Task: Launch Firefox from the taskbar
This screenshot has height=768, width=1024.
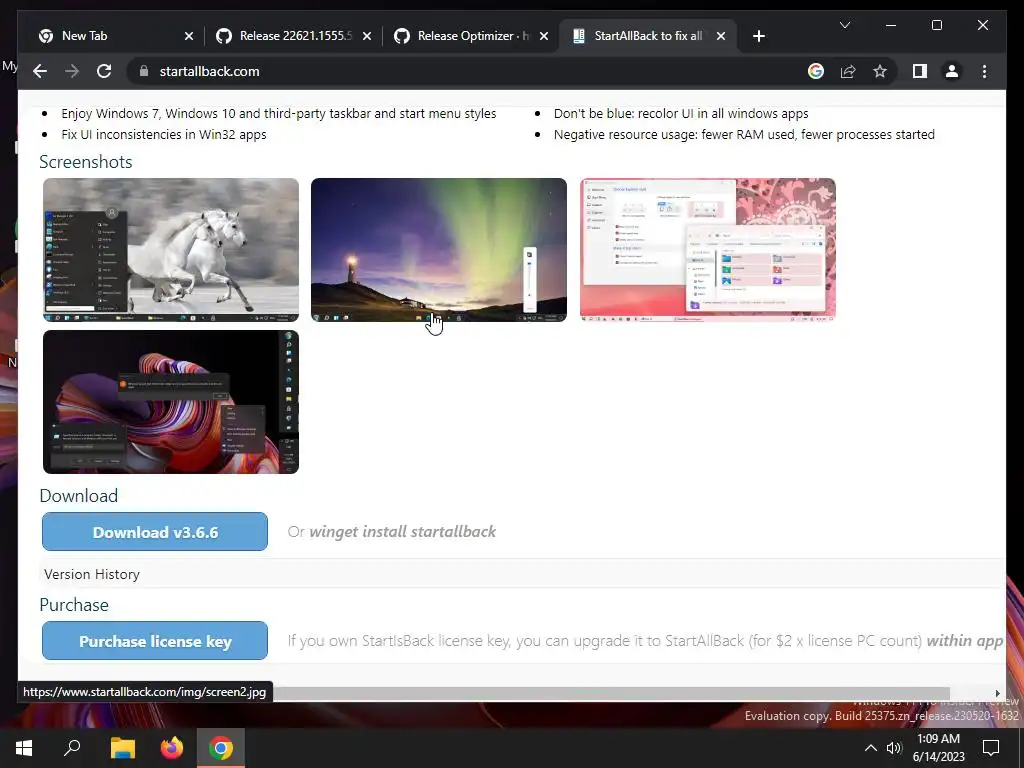Action: [x=172, y=748]
